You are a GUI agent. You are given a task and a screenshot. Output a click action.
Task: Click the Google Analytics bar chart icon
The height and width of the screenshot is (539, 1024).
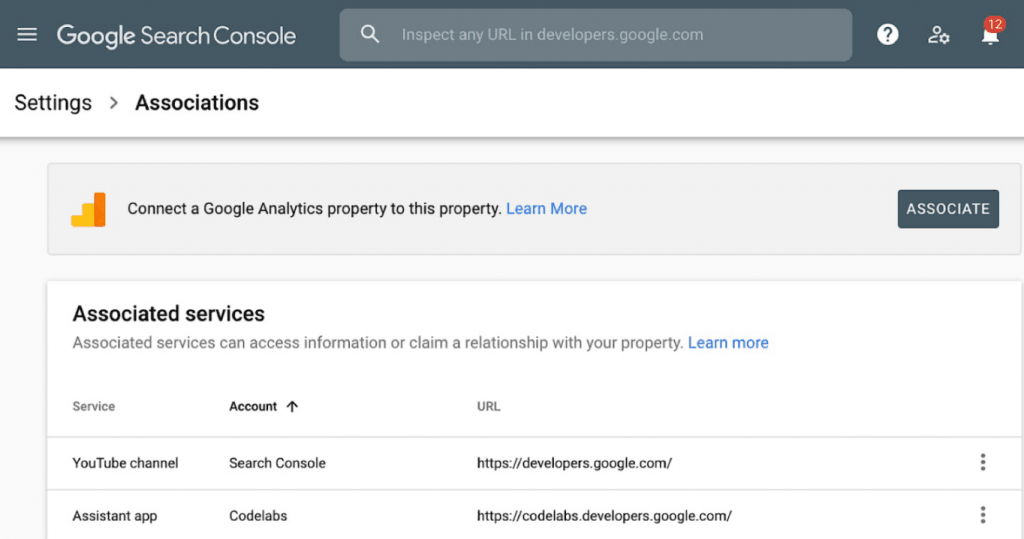tap(88, 209)
